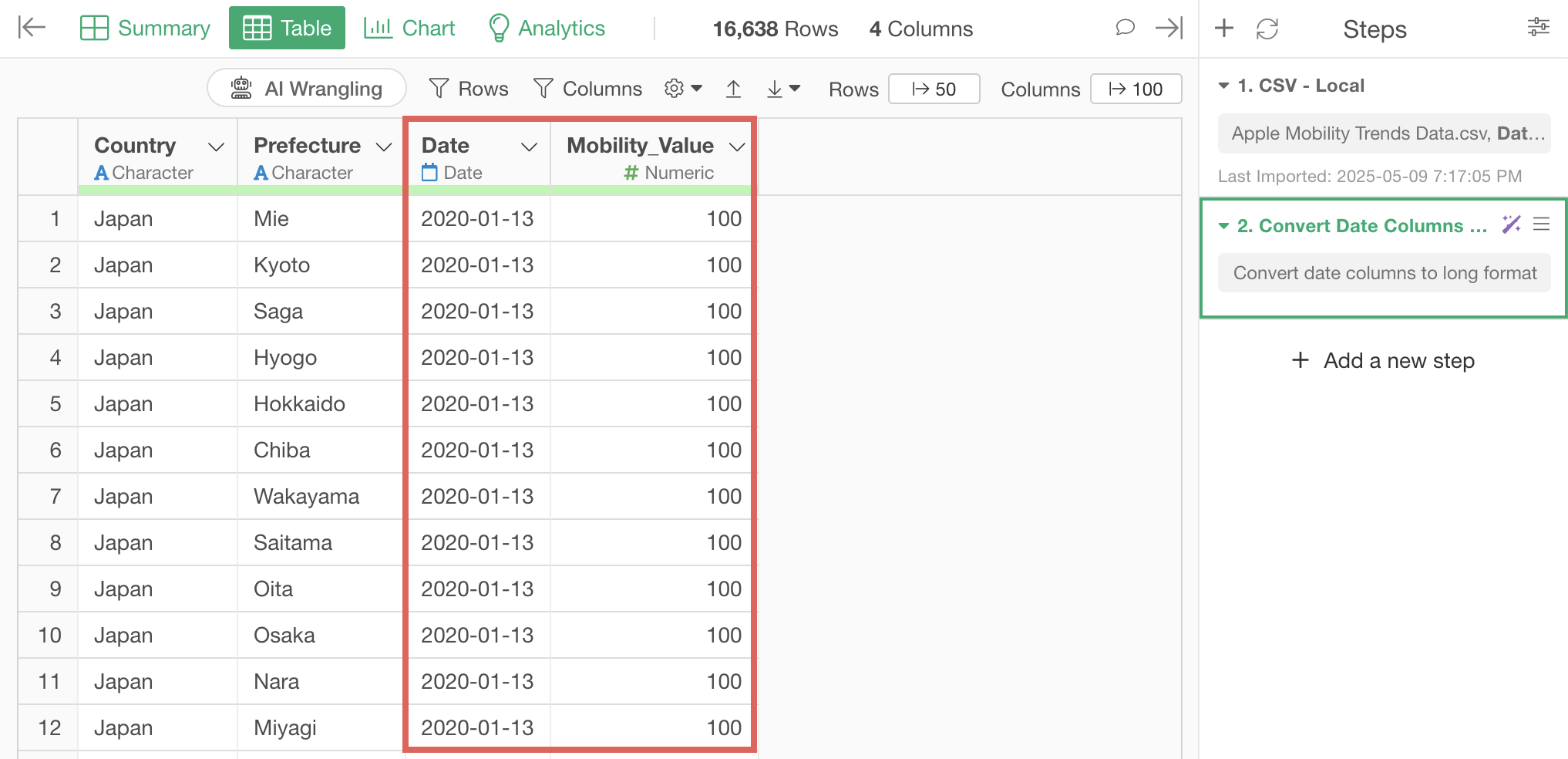Click the plus icon beside Steps
Screen dimensions: 1568x759
point(1223,29)
